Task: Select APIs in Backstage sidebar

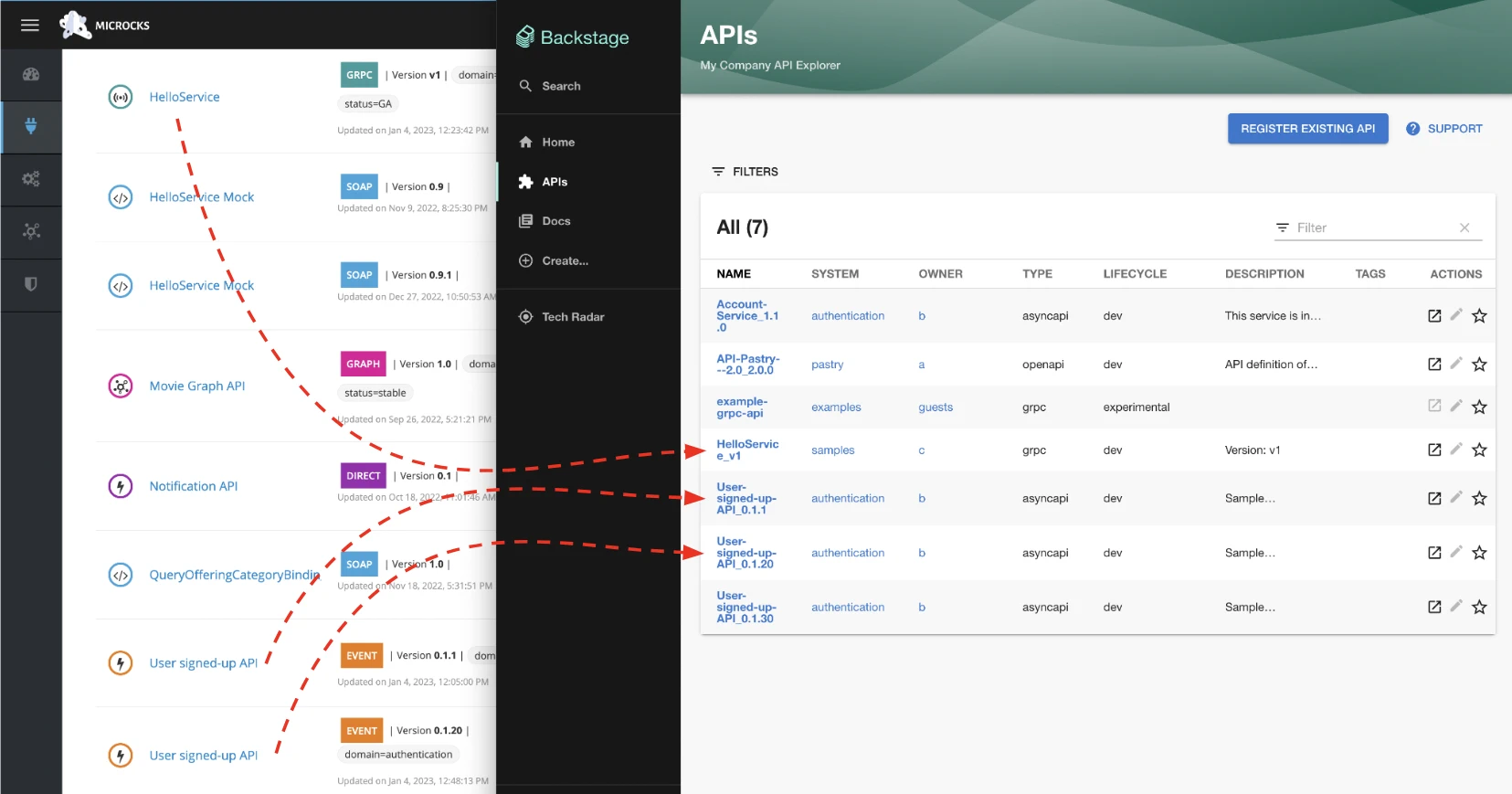Action: click(x=588, y=182)
